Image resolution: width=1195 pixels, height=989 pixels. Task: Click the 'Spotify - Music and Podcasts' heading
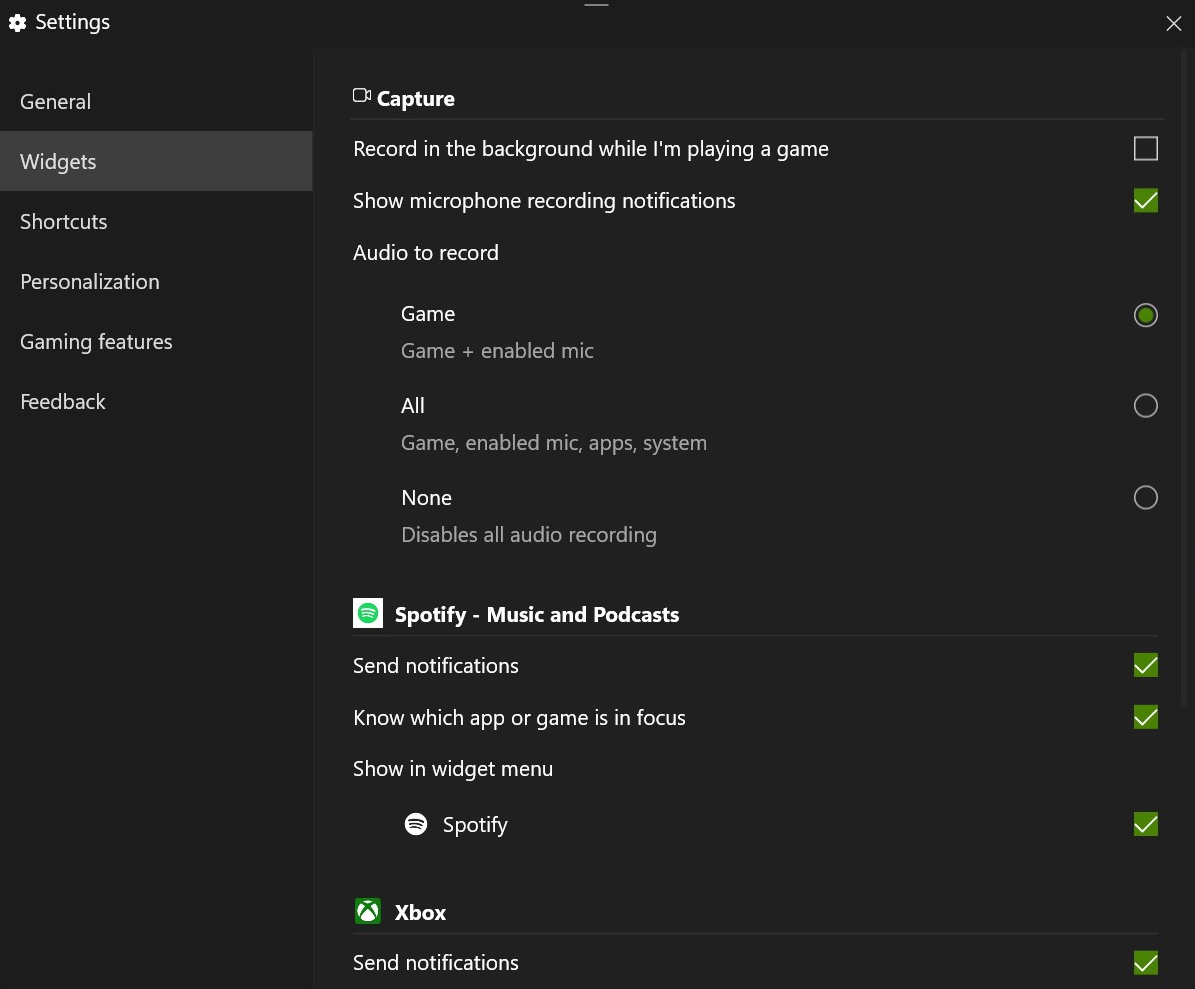point(537,615)
